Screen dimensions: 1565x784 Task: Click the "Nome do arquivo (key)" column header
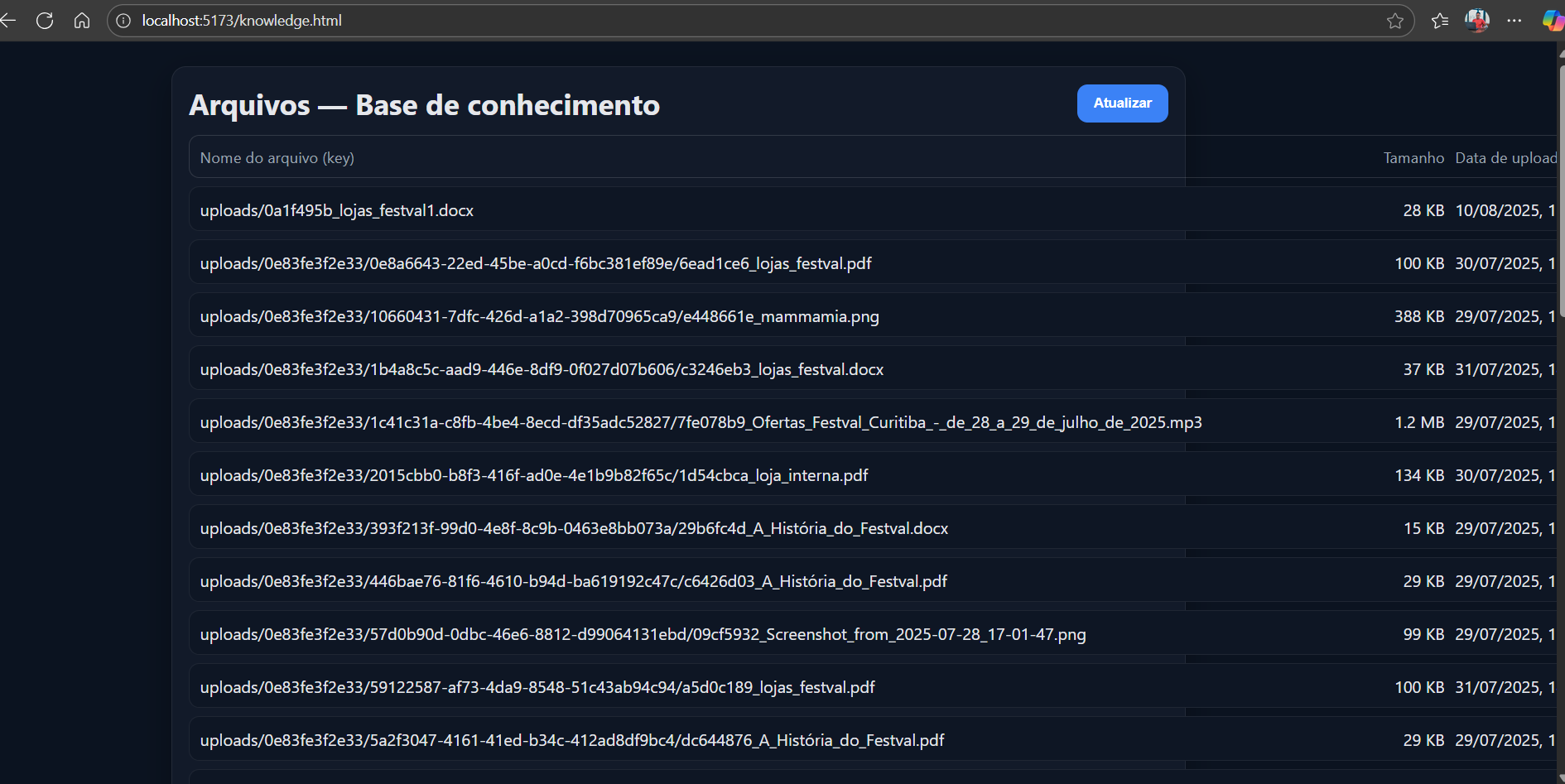point(277,158)
